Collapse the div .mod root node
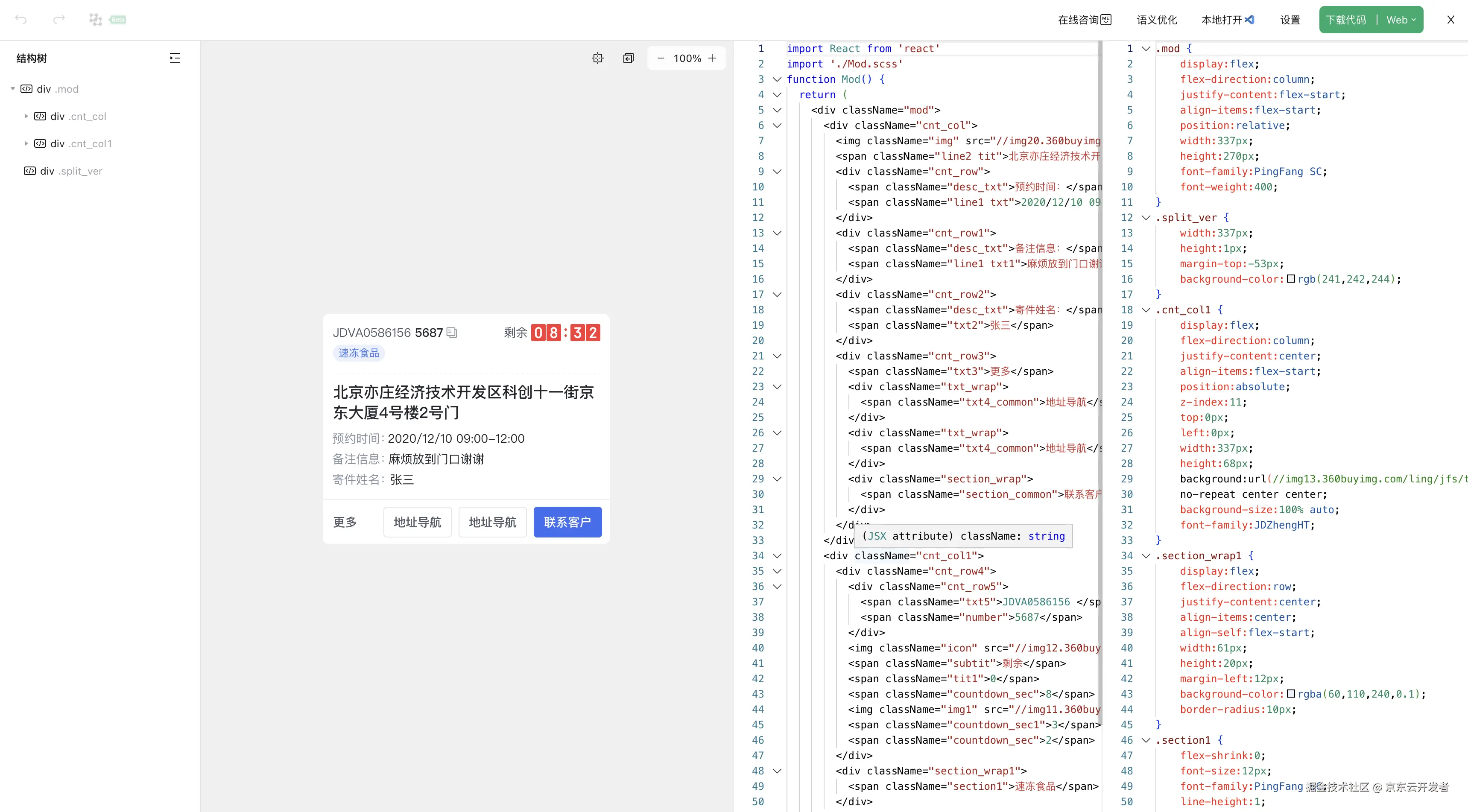1468x812 pixels. (x=12, y=89)
